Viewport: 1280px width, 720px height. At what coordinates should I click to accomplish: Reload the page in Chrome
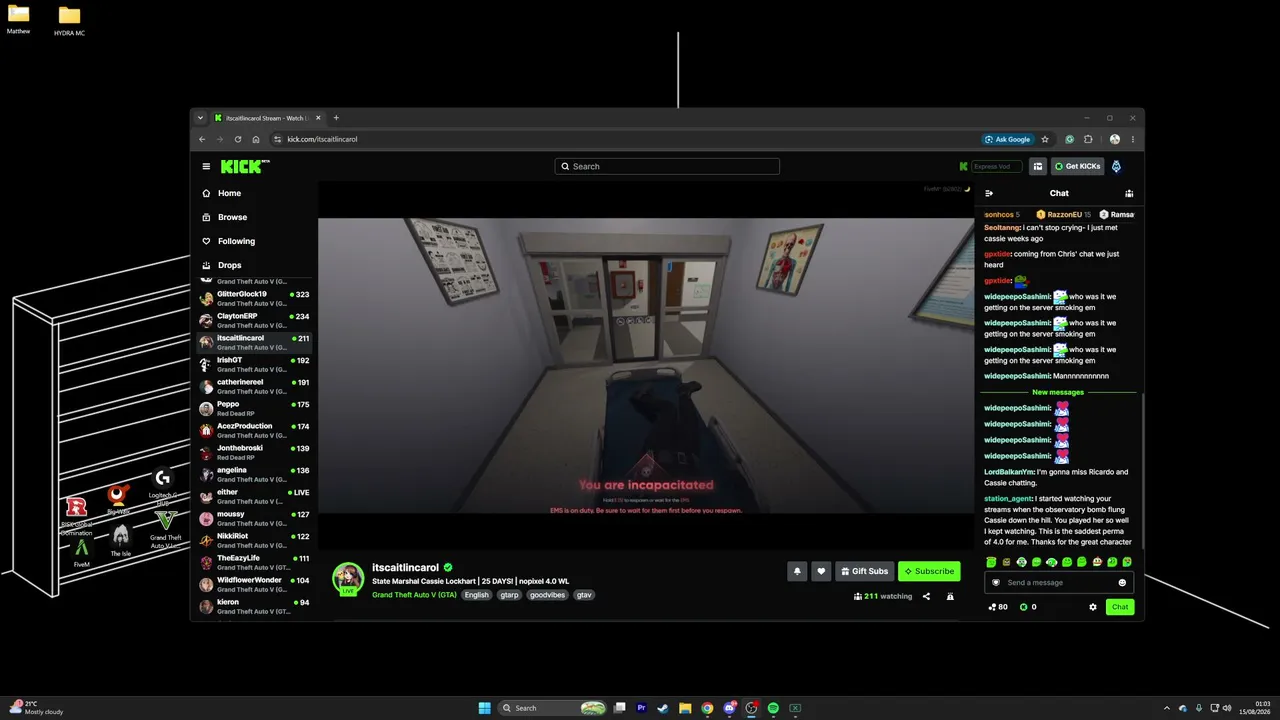[238, 139]
